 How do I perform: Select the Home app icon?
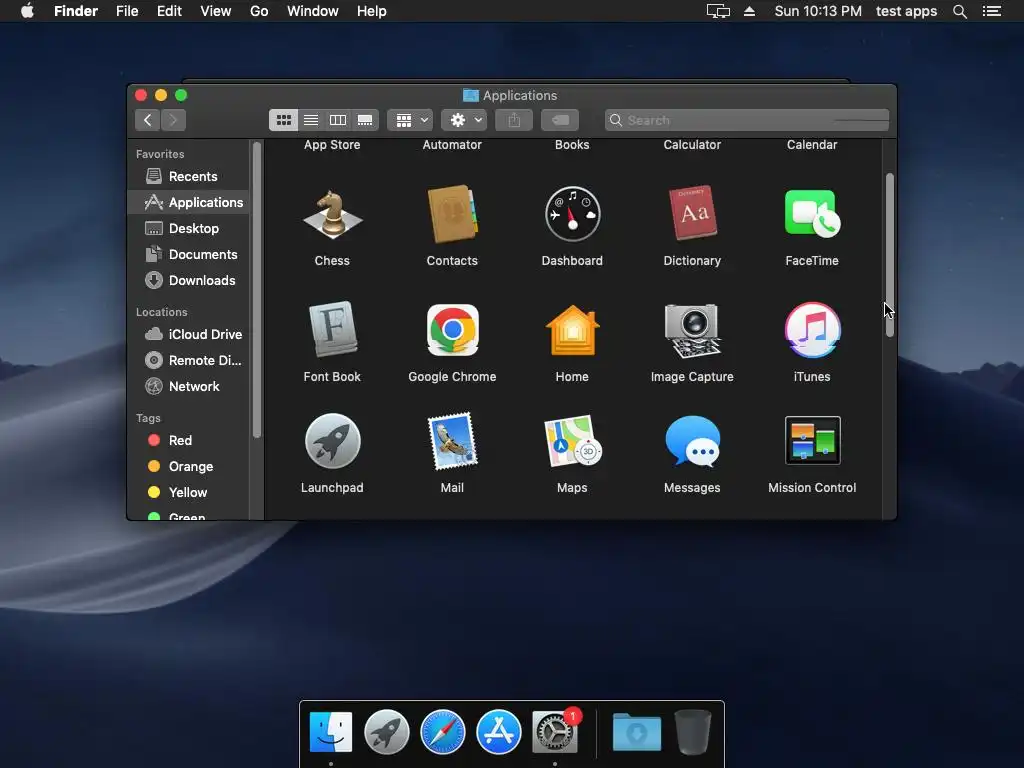click(x=572, y=330)
